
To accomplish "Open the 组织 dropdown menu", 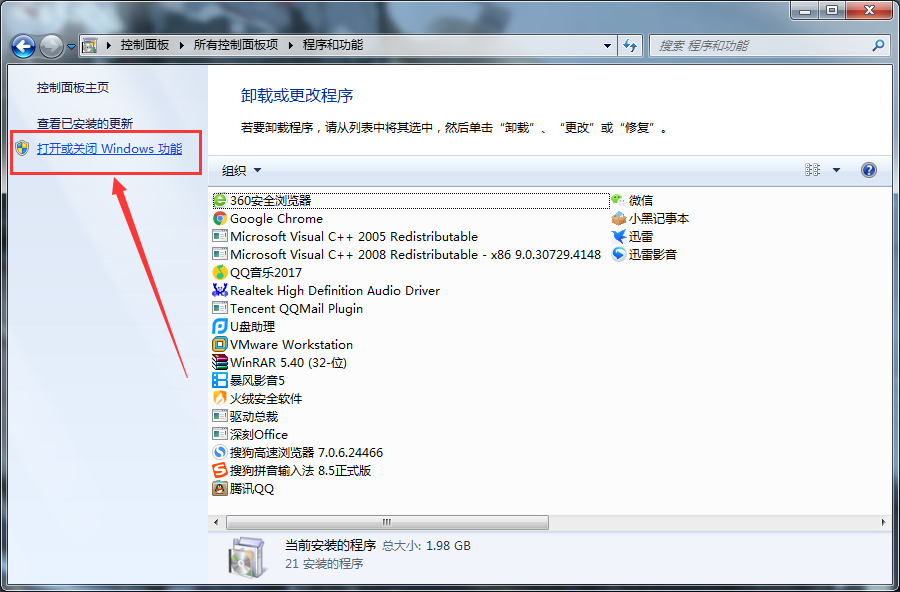I will click(x=241, y=170).
